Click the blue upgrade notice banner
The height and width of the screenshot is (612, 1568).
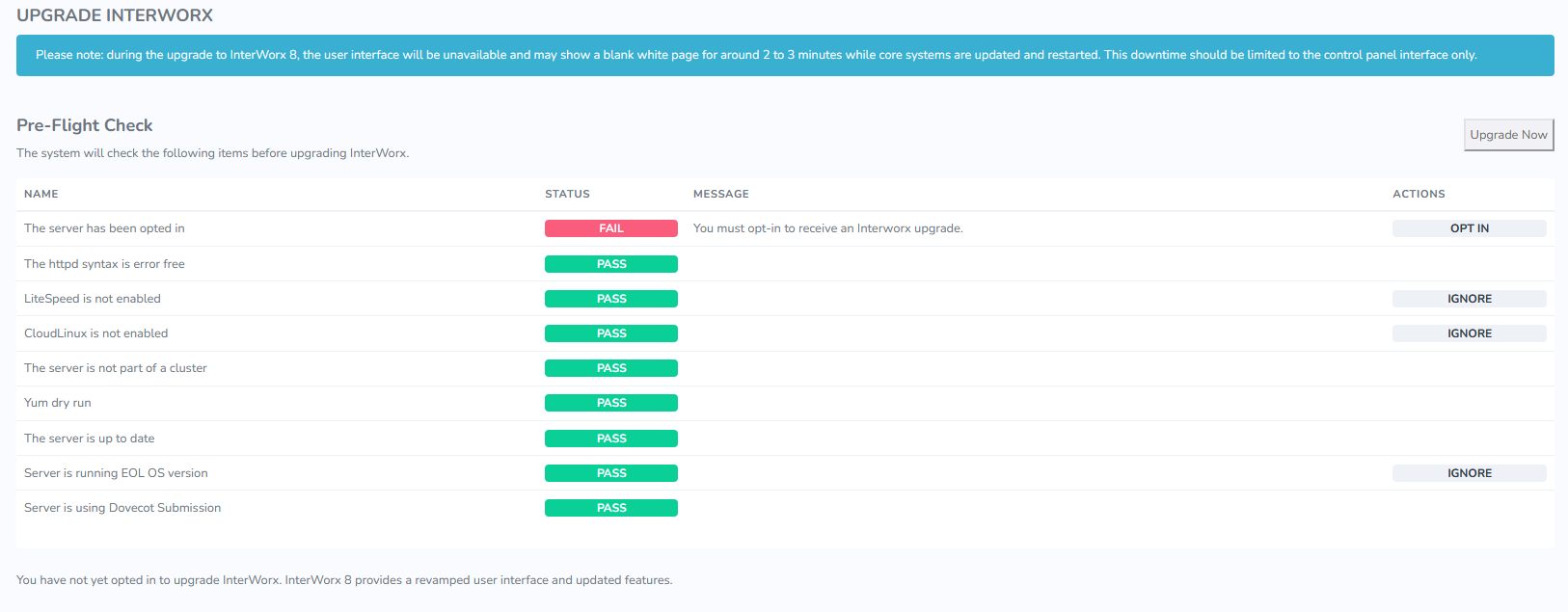pyautogui.click(x=784, y=55)
